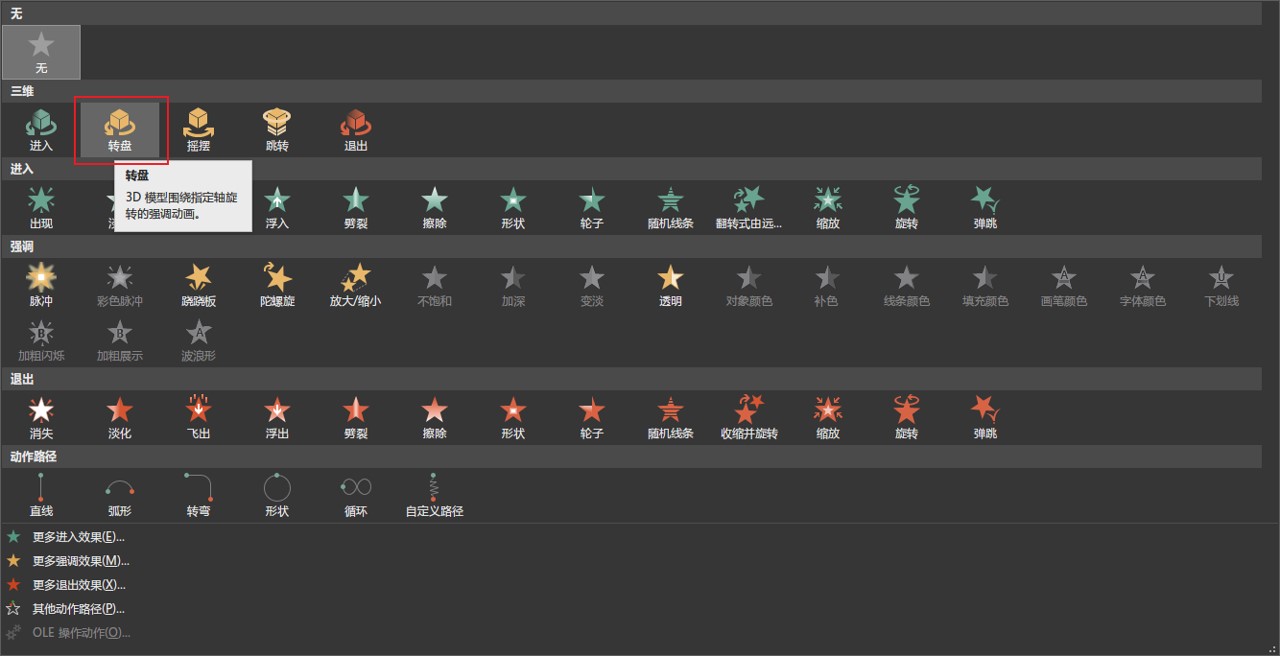
Task: Select the 变淡 emphasis effect
Action: pos(592,284)
